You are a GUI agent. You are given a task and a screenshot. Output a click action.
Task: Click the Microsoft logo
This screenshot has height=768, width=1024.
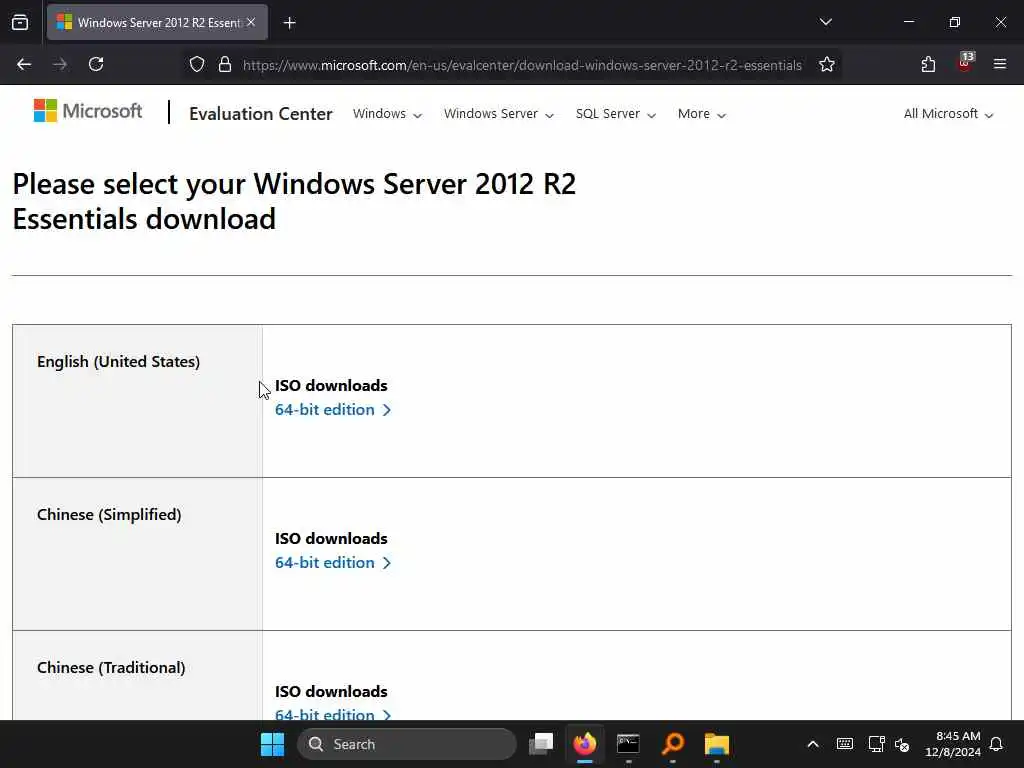click(x=88, y=111)
